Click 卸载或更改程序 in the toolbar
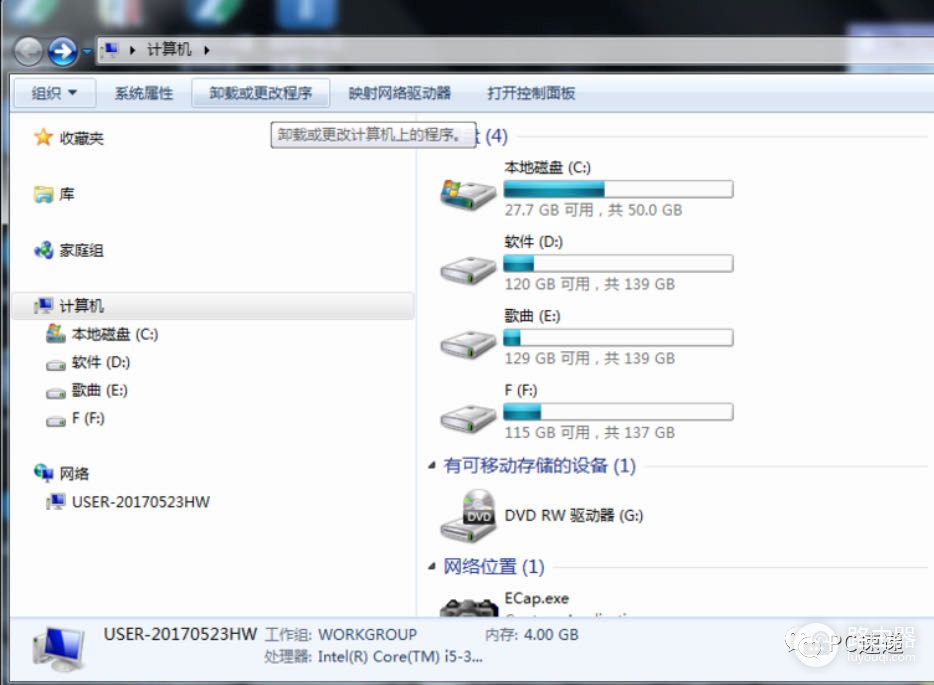The height and width of the screenshot is (685, 934). click(x=260, y=93)
